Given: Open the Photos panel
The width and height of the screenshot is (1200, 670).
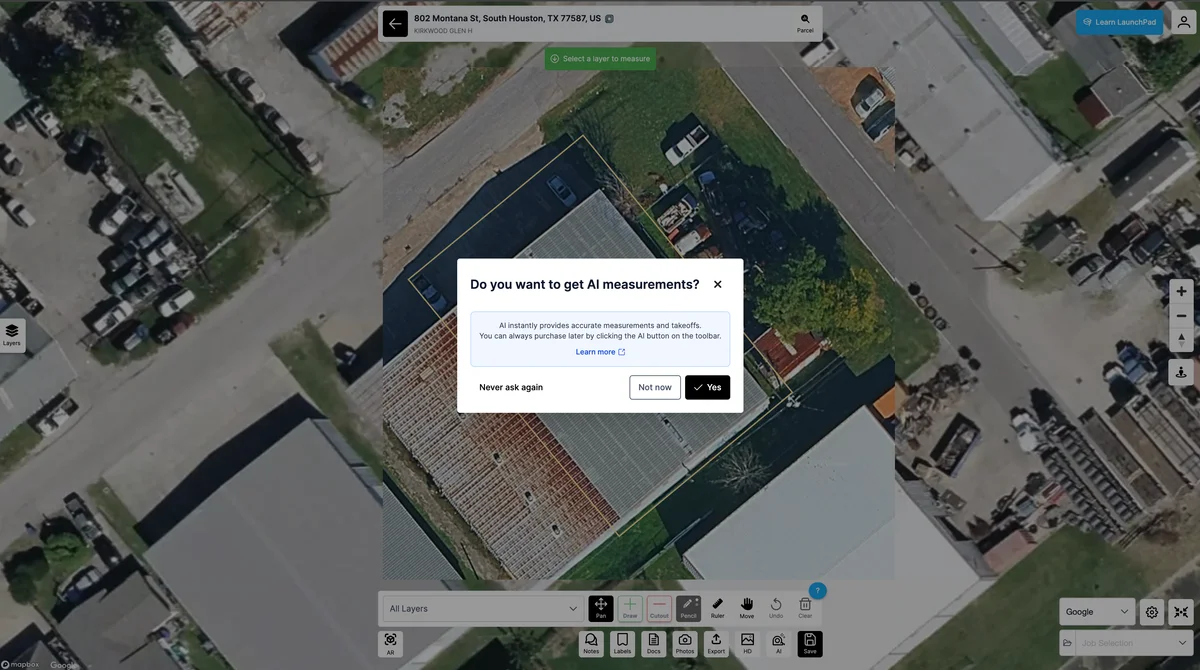Looking at the screenshot, I should (685, 642).
